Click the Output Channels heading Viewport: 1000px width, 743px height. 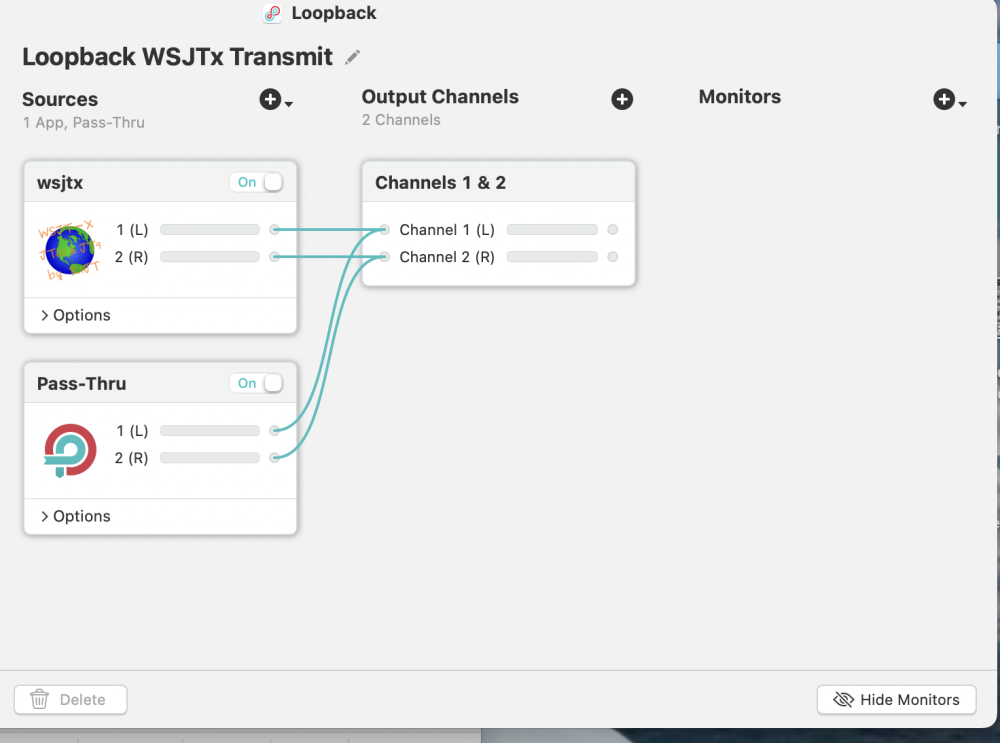pyautogui.click(x=440, y=97)
